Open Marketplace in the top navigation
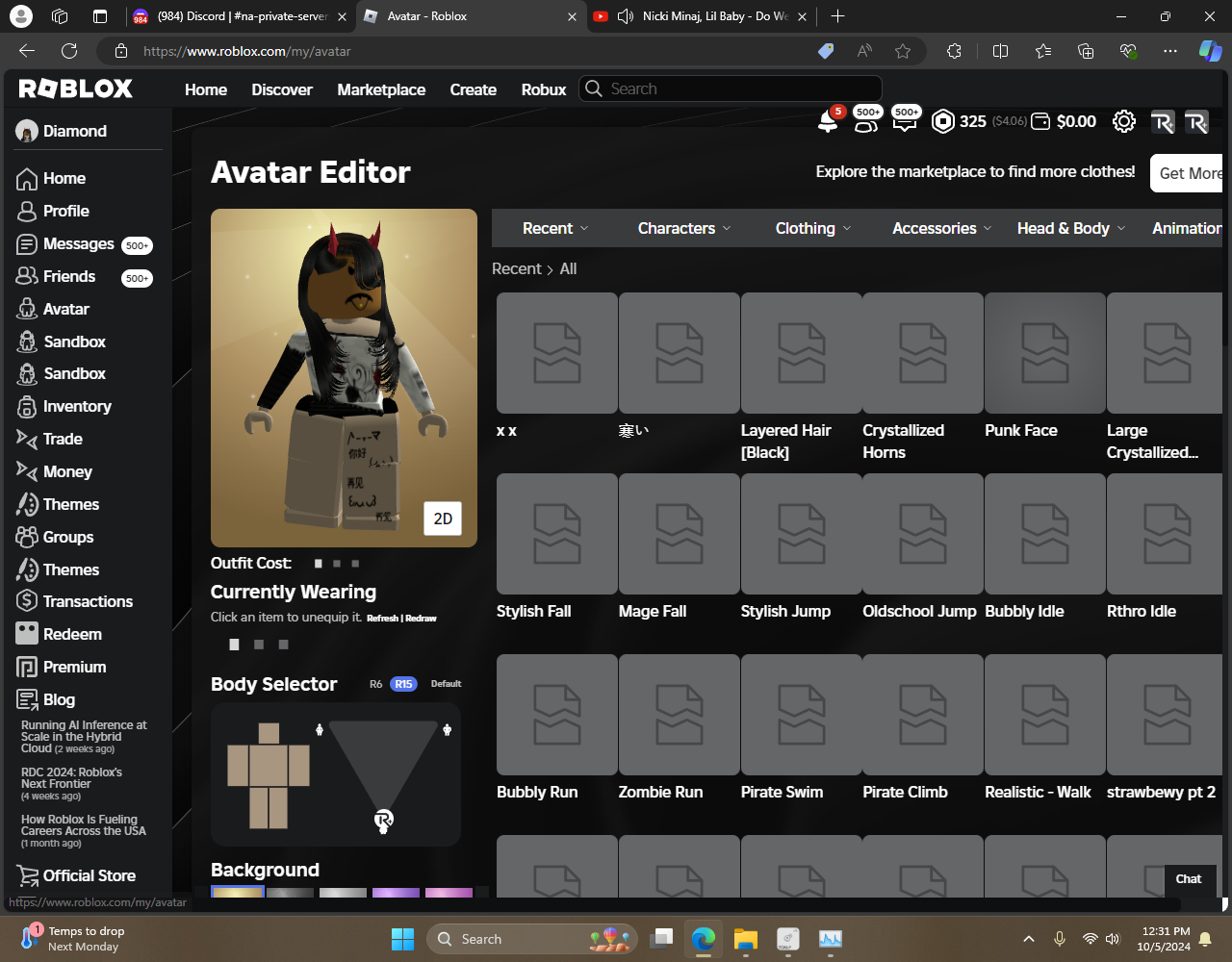 [381, 89]
